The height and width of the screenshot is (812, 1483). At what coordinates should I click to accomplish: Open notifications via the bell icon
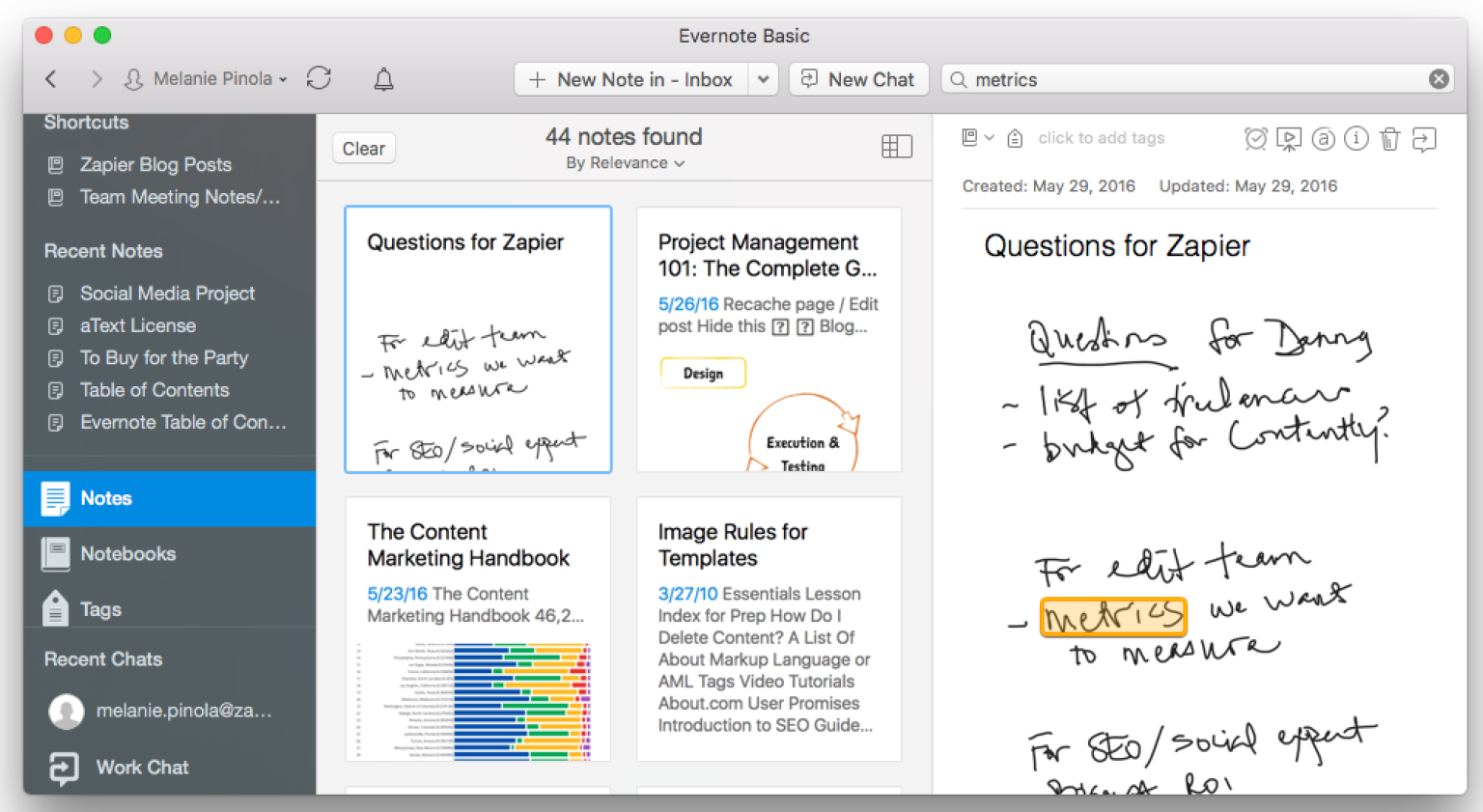383,78
